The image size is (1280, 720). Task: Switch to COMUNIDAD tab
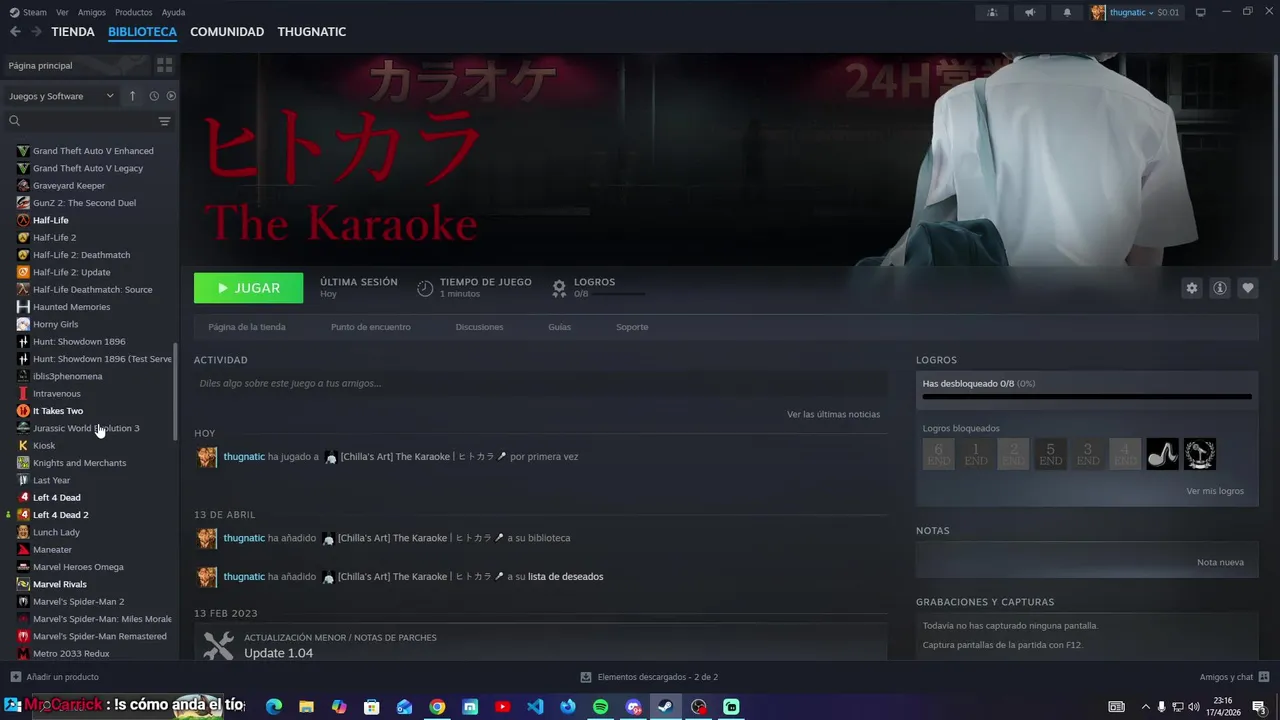click(x=227, y=32)
